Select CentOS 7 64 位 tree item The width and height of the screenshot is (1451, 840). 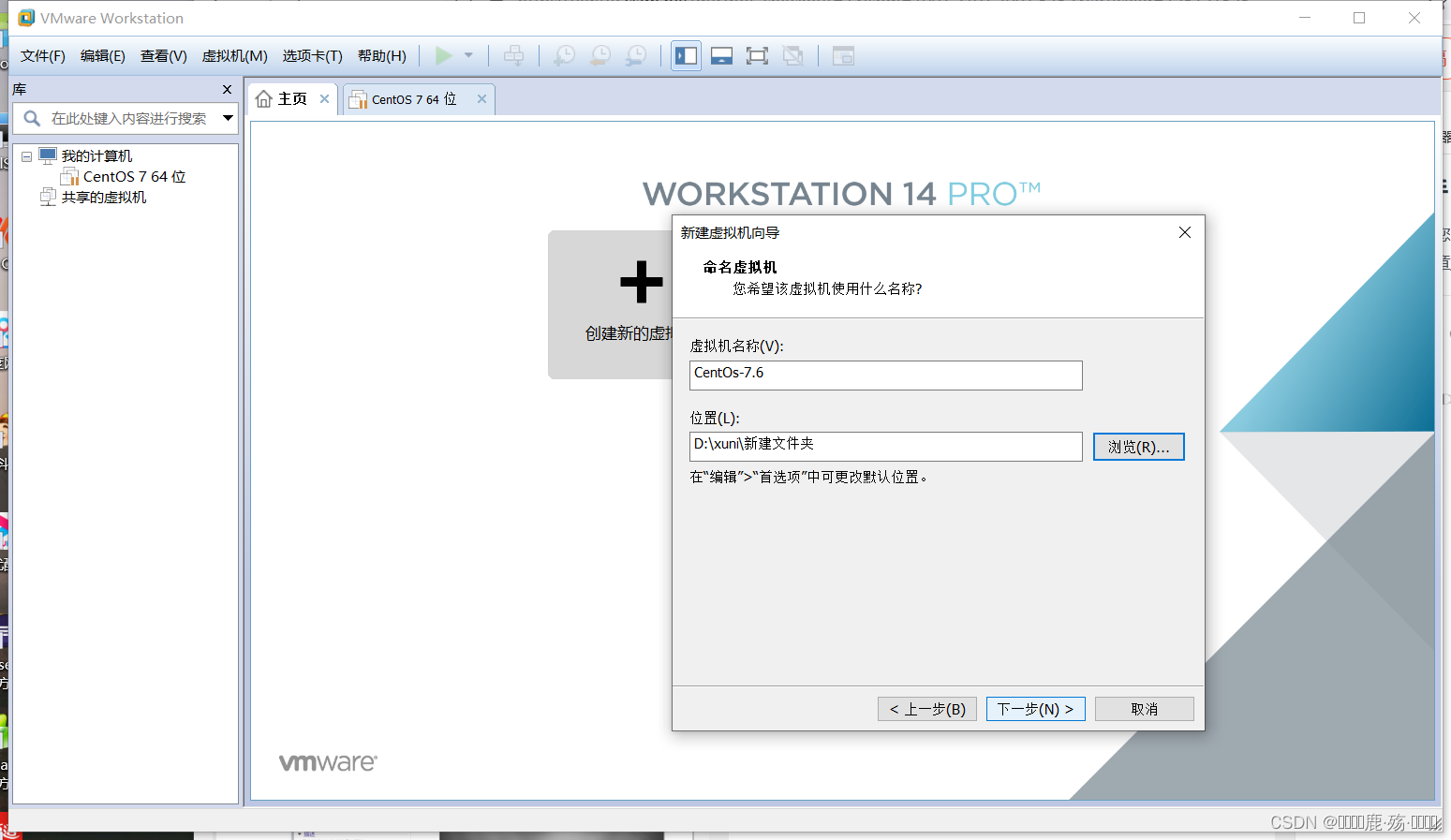tap(134, 177)
